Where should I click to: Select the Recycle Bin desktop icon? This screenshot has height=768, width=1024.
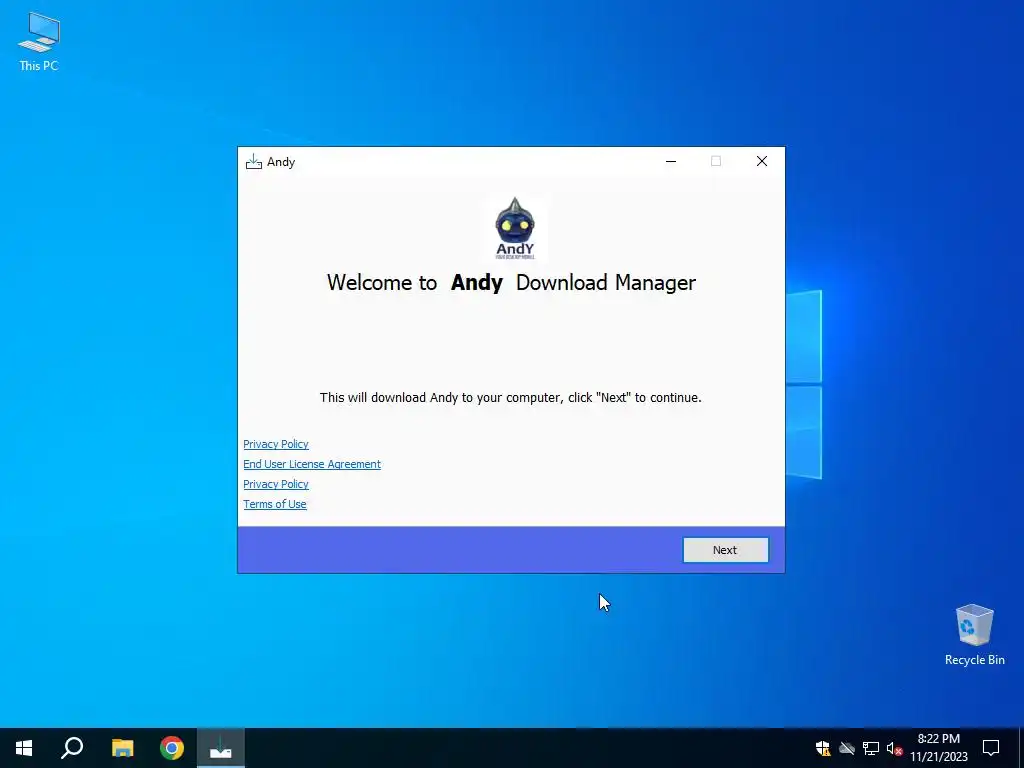[x=974, y=635]
